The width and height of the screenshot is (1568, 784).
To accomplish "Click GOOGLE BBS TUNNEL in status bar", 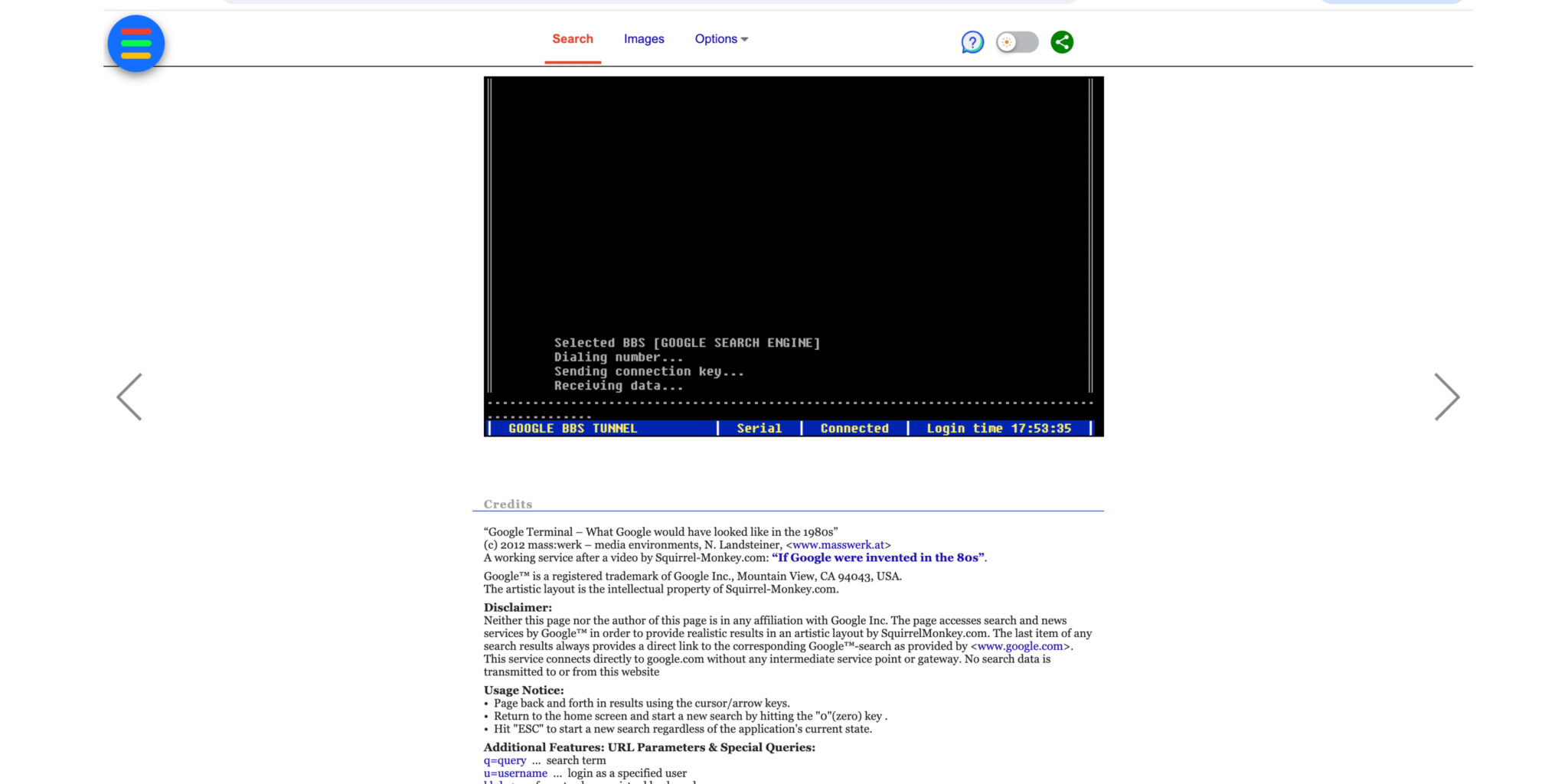I will (573, 429).
